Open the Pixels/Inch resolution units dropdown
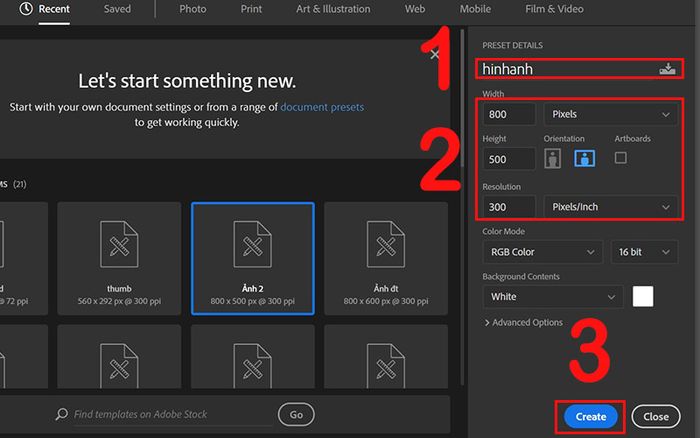This screenshot has height=438, width=700. click(610, 207)
